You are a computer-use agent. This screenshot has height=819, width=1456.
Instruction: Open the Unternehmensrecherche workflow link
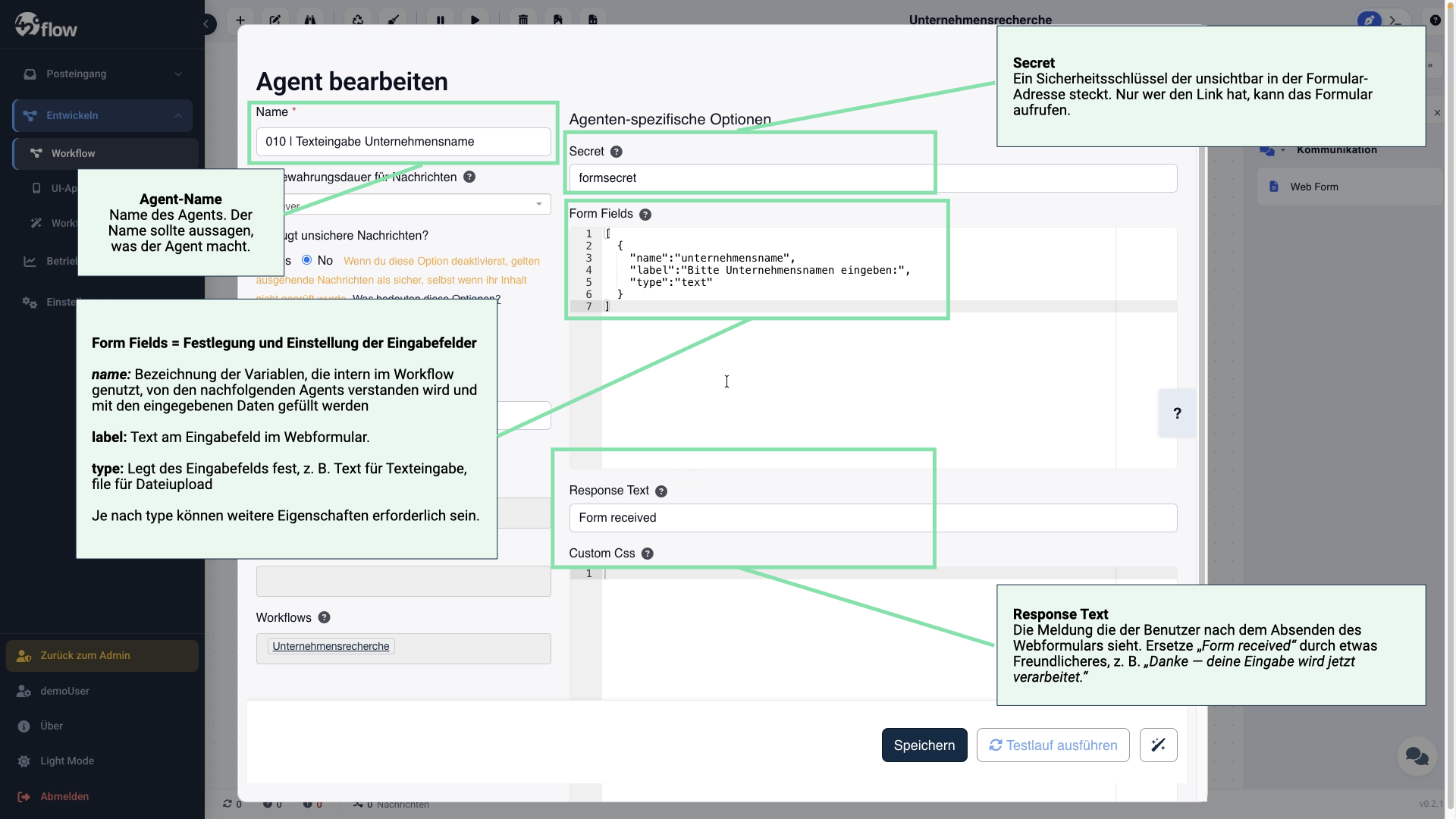(331, 646)
